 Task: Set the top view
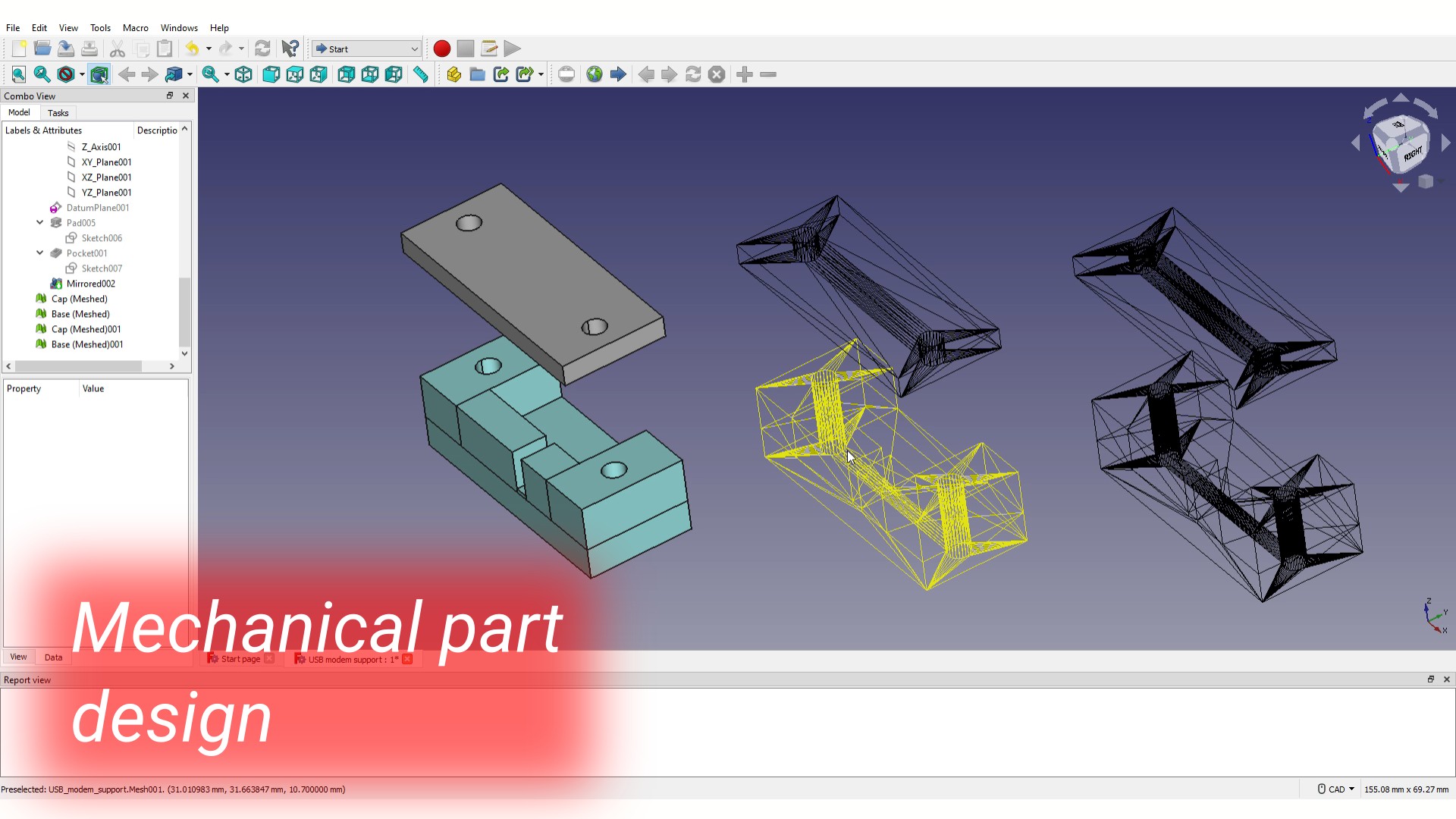[295, 74]
